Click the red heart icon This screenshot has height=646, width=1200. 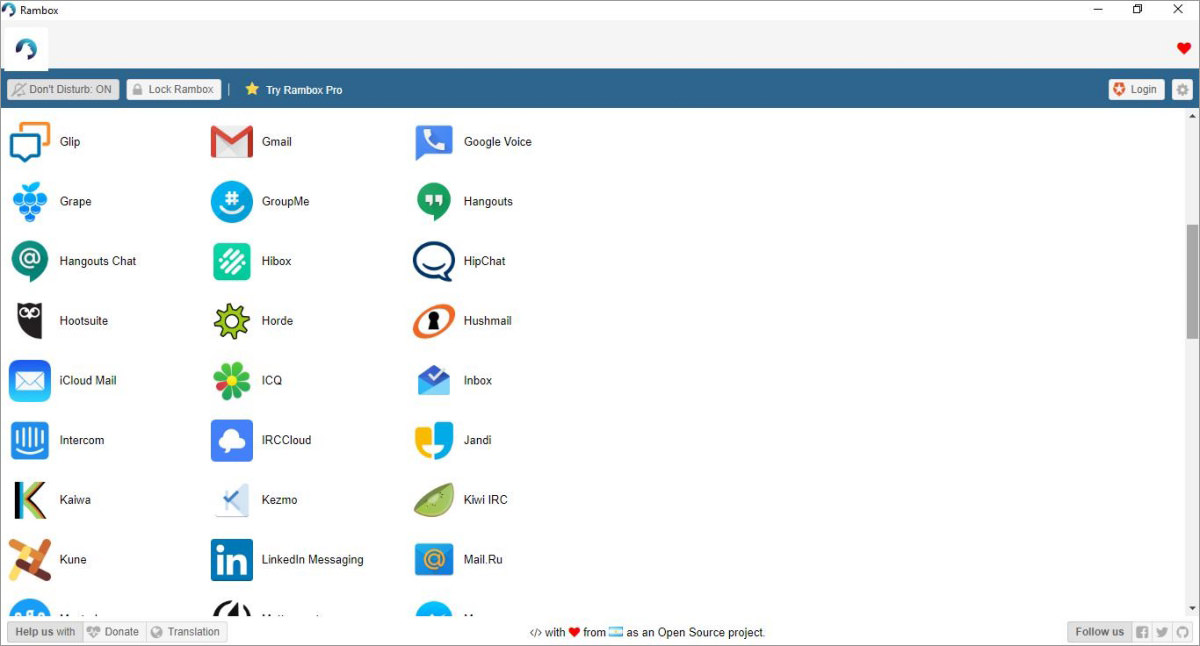(x=1184, y=48)
